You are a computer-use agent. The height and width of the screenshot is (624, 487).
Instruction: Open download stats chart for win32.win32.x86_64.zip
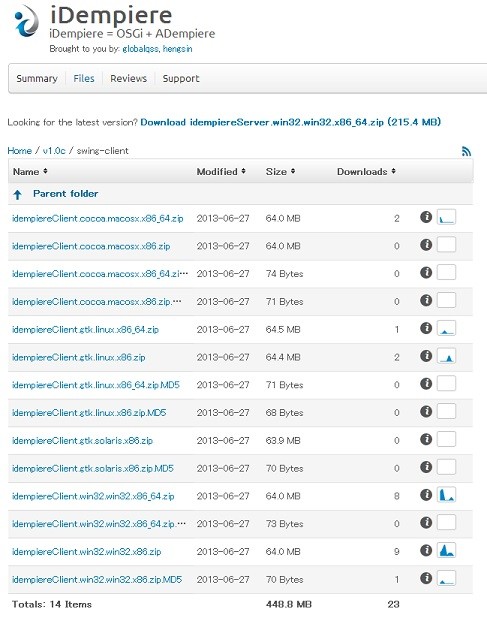point(446,495)
